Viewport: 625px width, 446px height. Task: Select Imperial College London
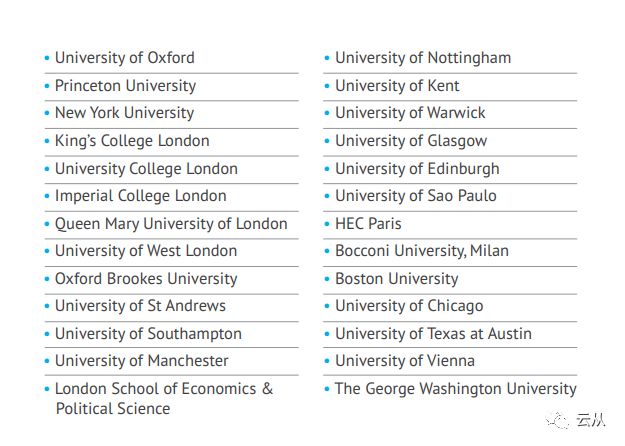(141, 196)
